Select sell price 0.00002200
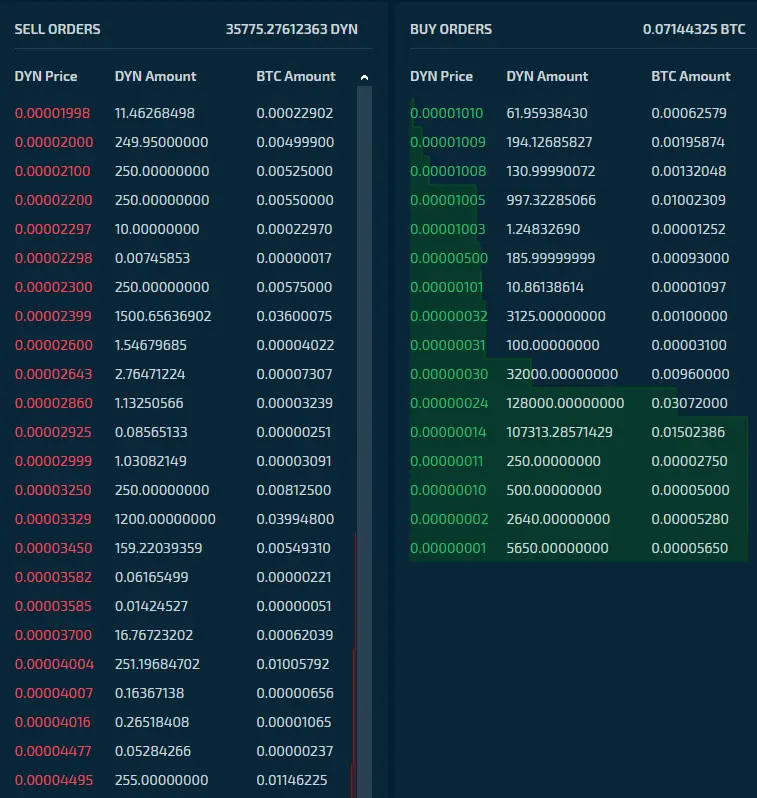Screen dimensions: 757x798 tap(53, 200)
